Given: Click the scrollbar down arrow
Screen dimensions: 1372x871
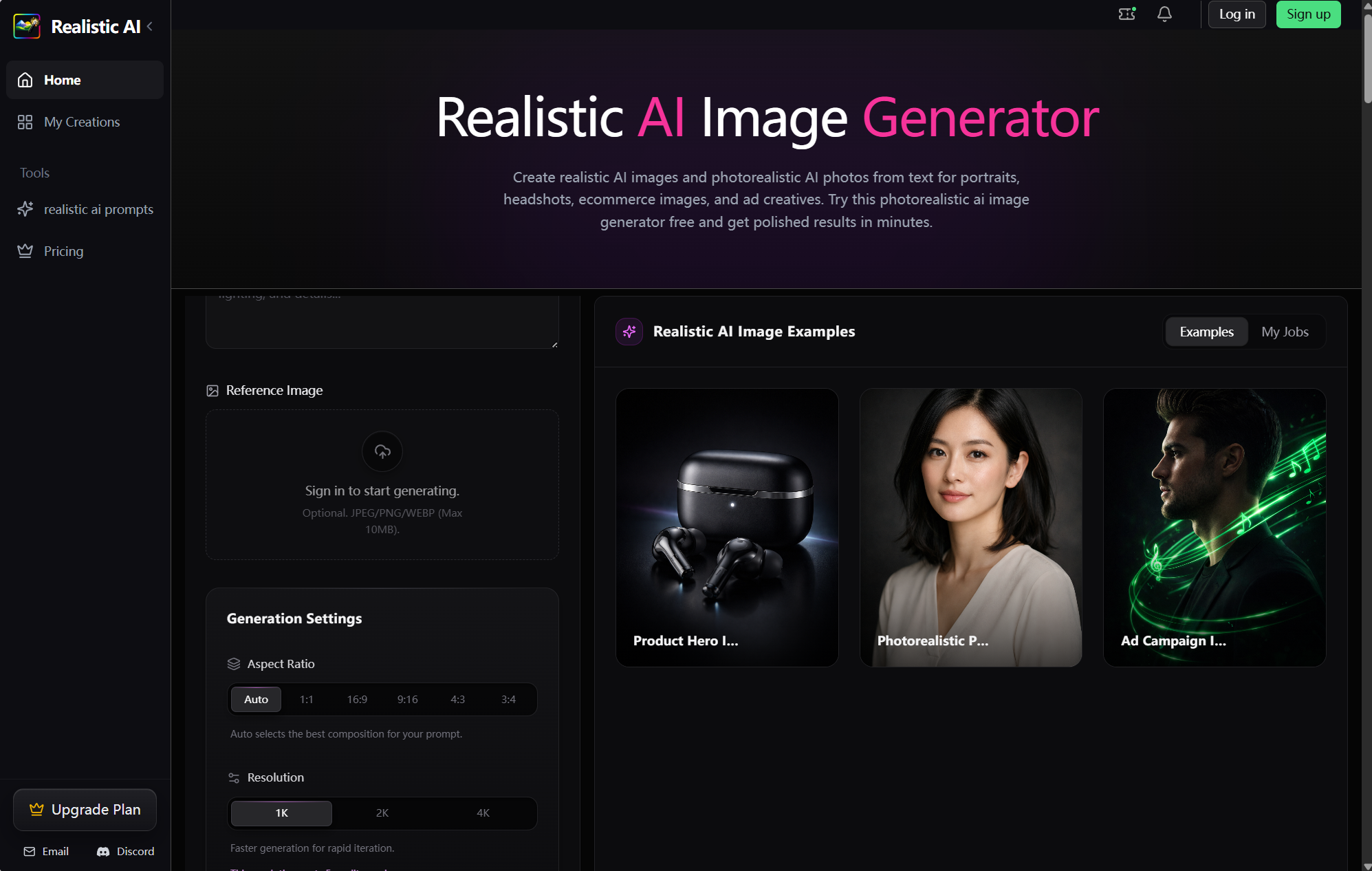Looking at the screenshot, I should point(1367,865).
